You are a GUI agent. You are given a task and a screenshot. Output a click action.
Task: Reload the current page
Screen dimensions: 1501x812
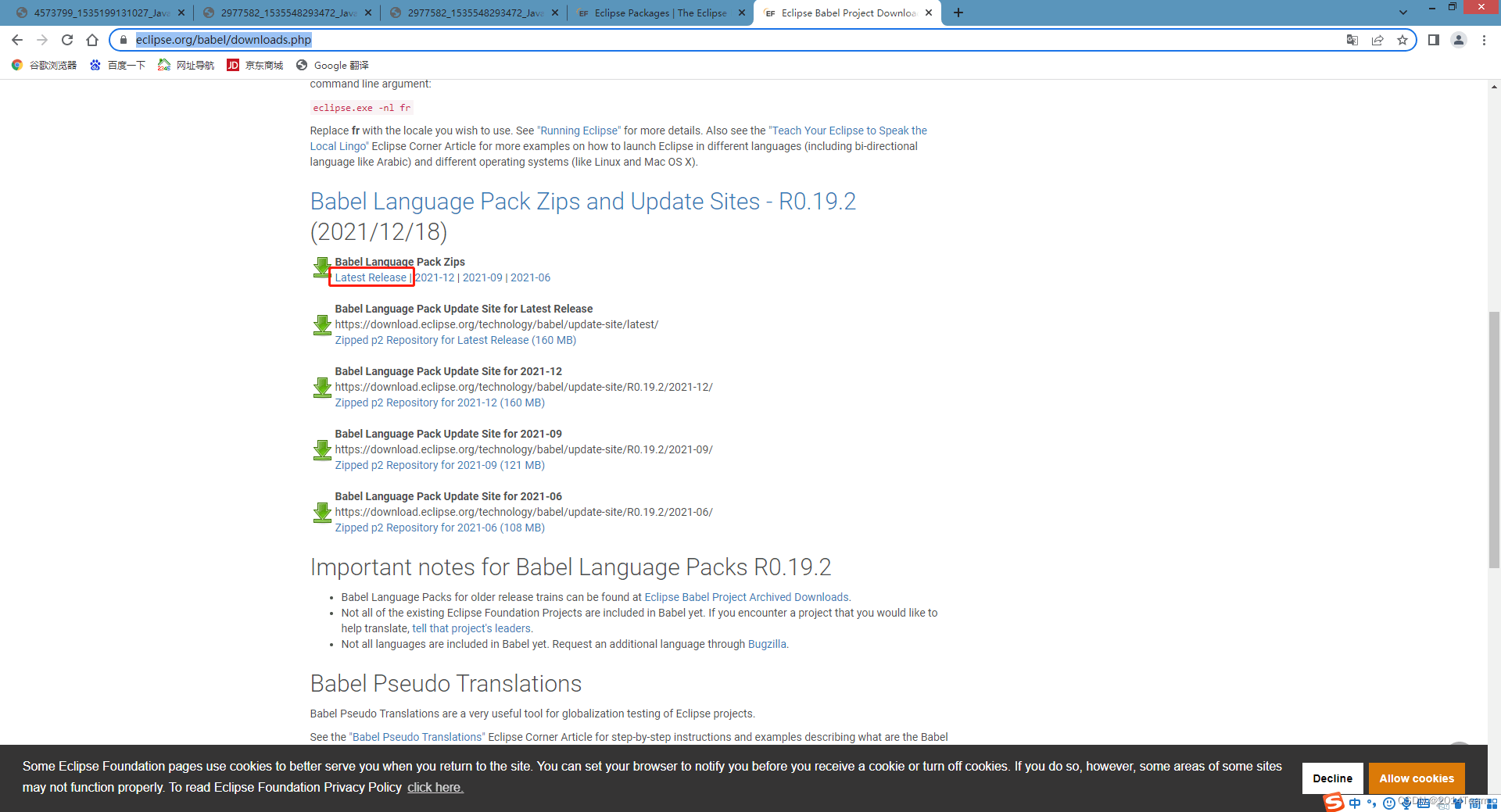[x=67, y=40]
